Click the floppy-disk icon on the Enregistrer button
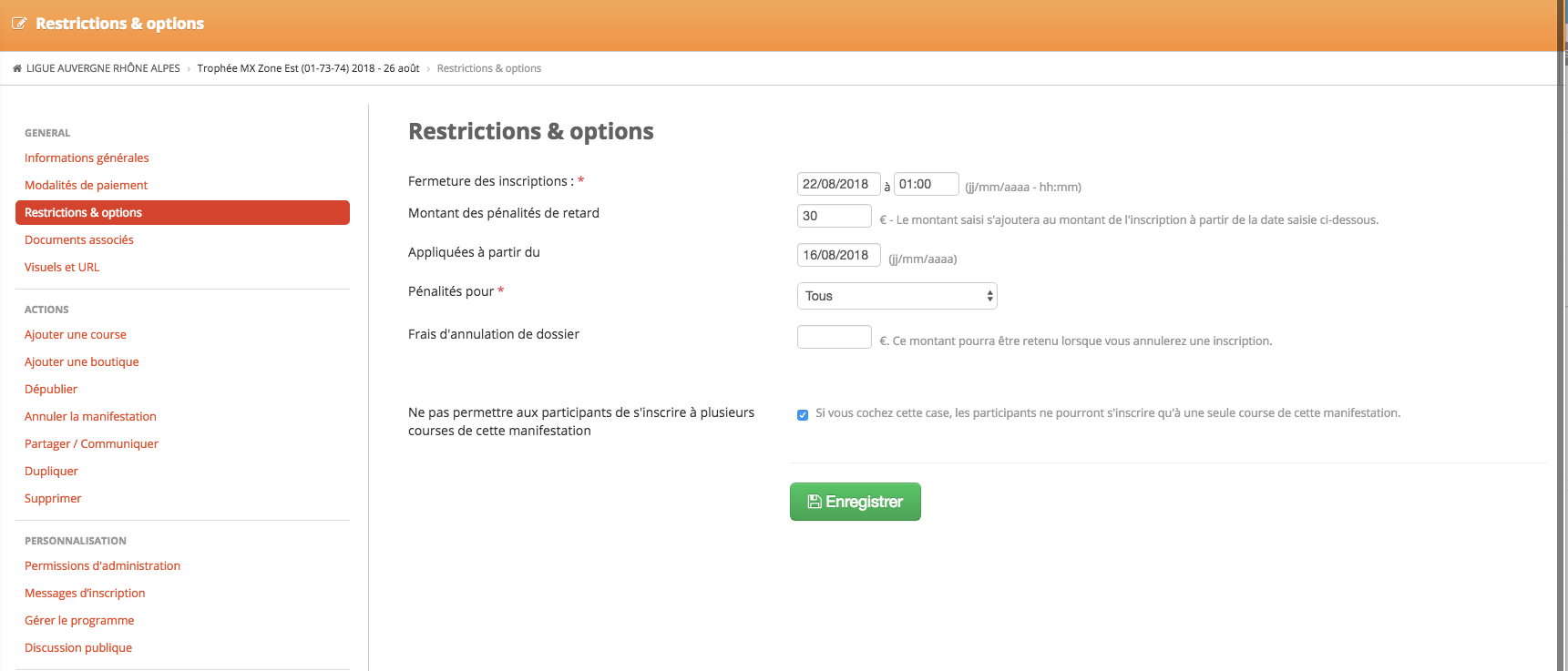Image resolution: width=1568 pixels, height=671 pixels. [x=815, y=502]
